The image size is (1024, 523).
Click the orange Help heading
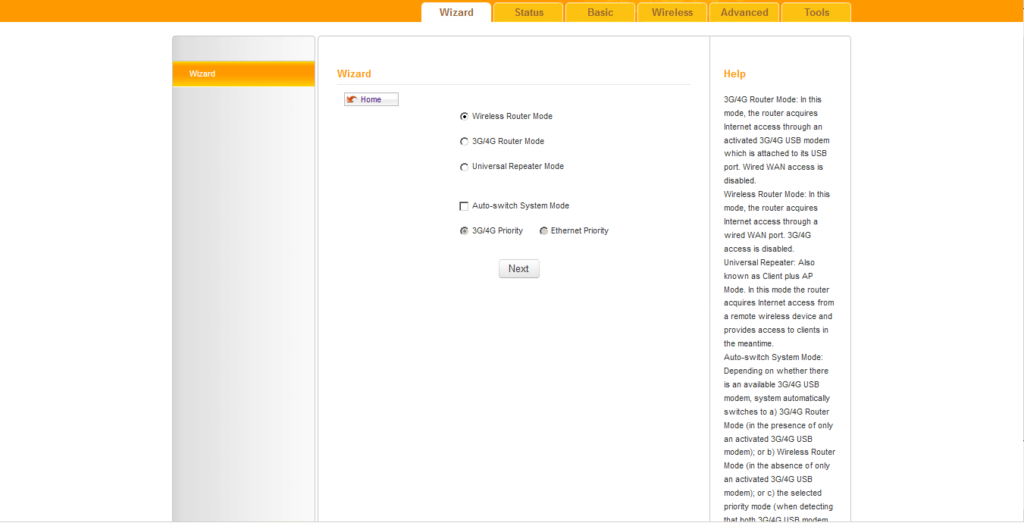[x=734, y=74]
